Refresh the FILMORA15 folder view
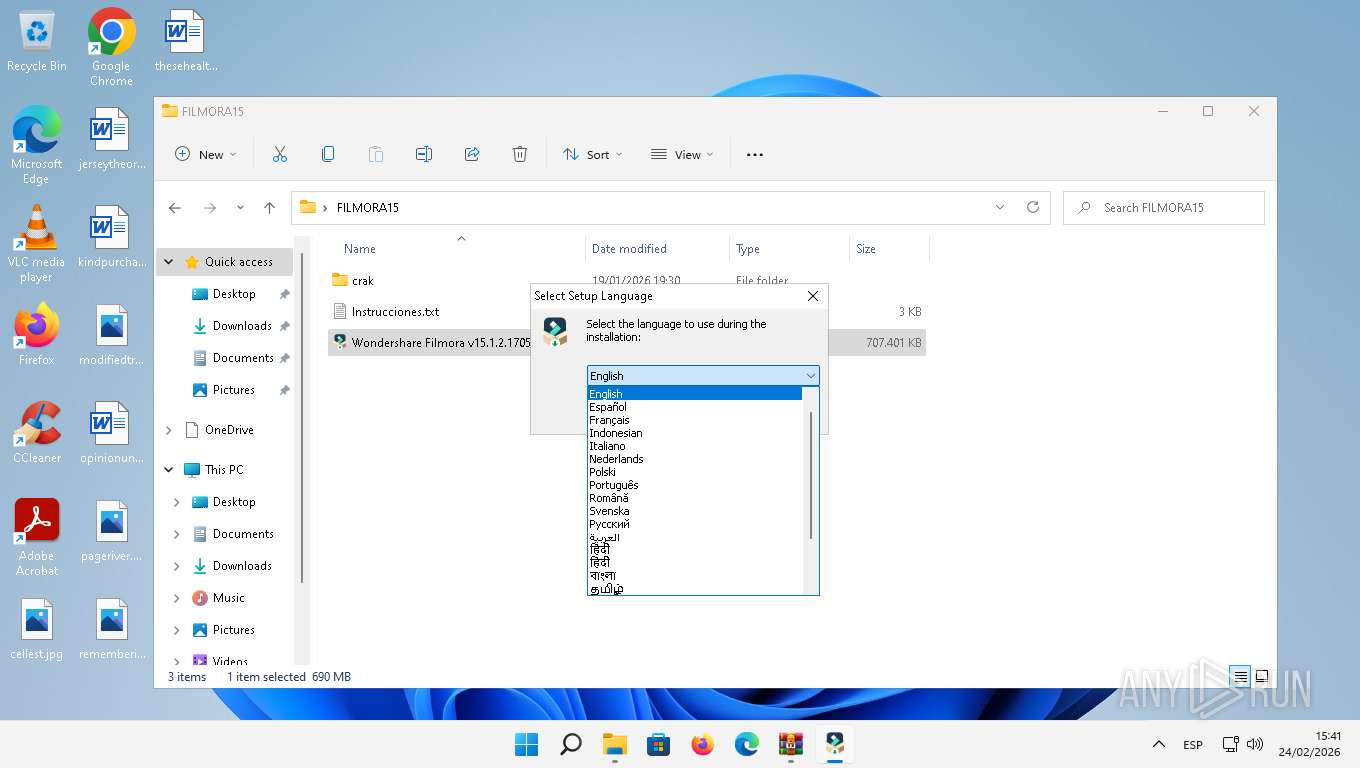The height and width of the screenshot is (768, 1360). 1033,207
